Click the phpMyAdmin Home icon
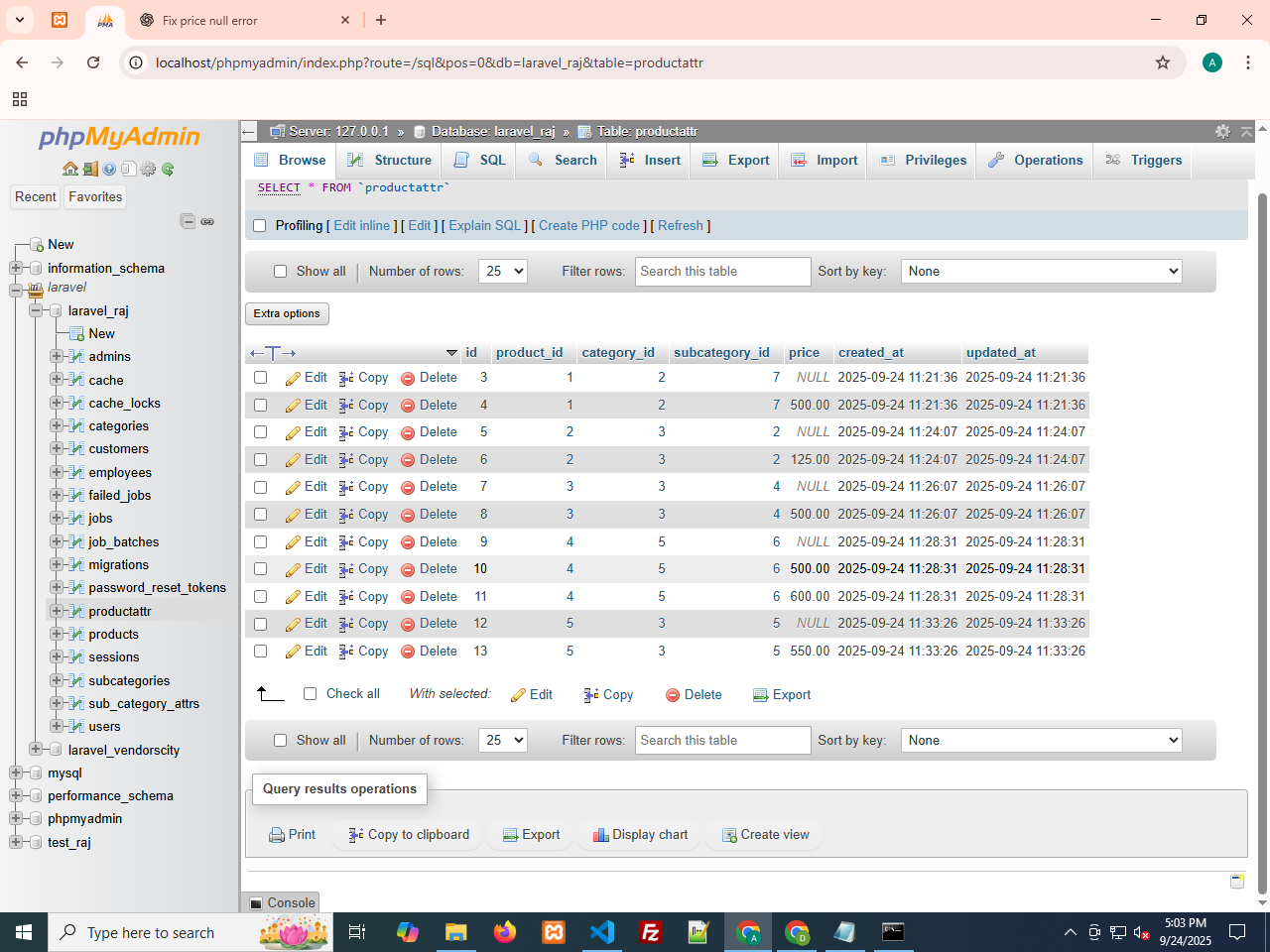Viewport: 1270px width, 952px height. (x=69, y=169)
